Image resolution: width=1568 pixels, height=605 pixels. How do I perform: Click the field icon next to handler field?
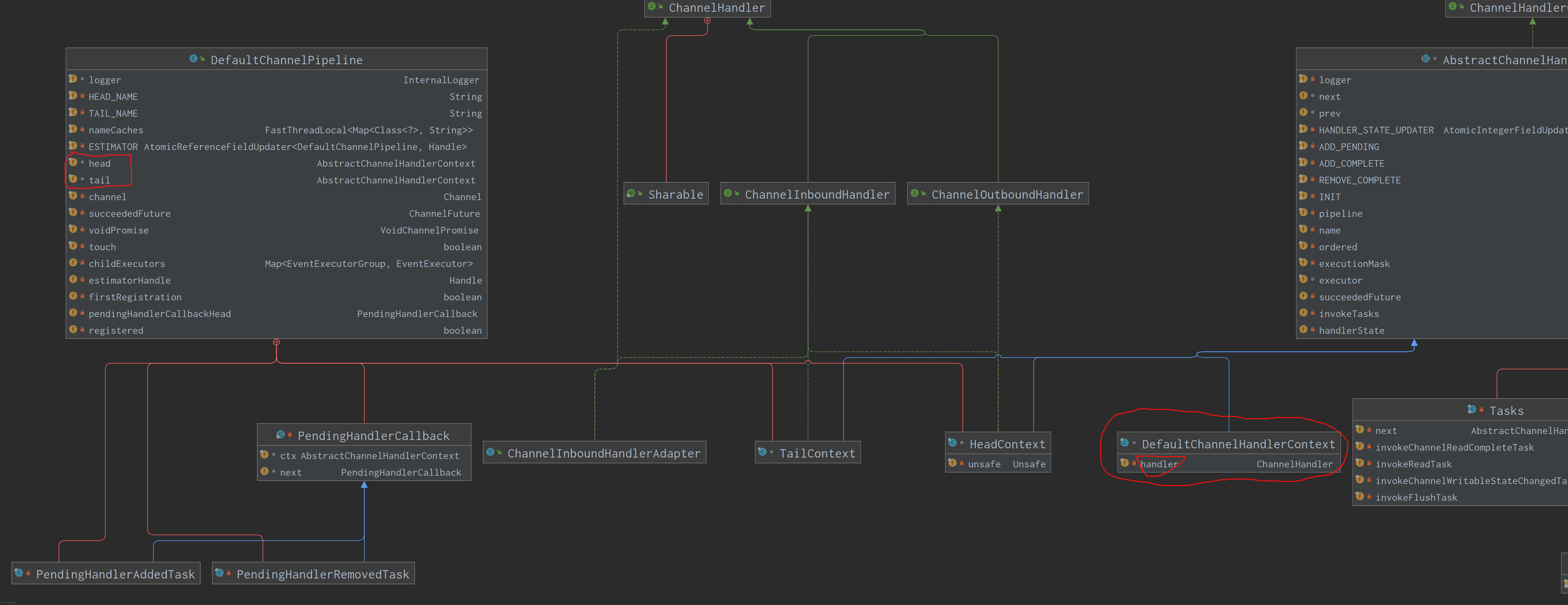click(x=1124, y=463)
